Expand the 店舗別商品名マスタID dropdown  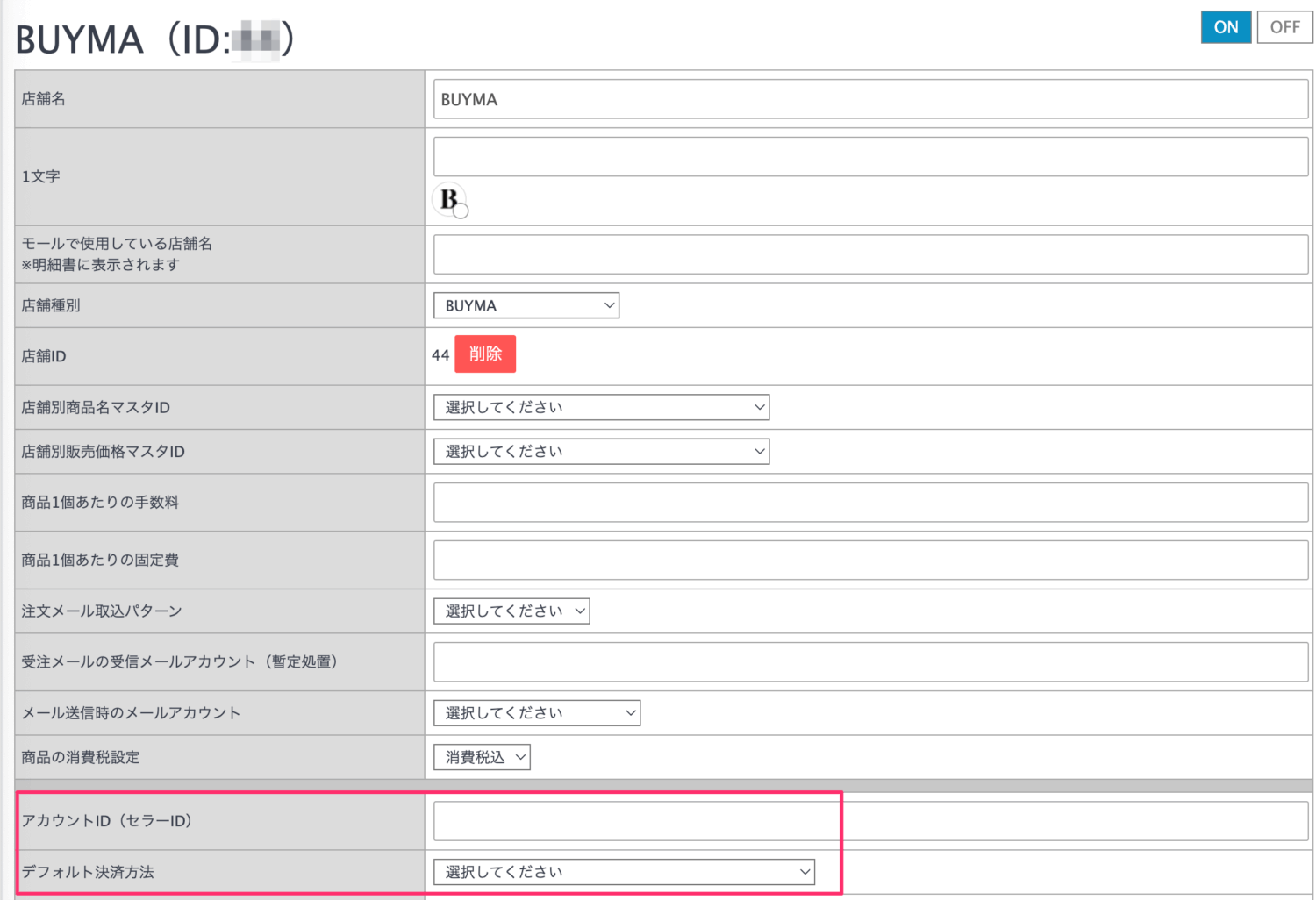601,407
